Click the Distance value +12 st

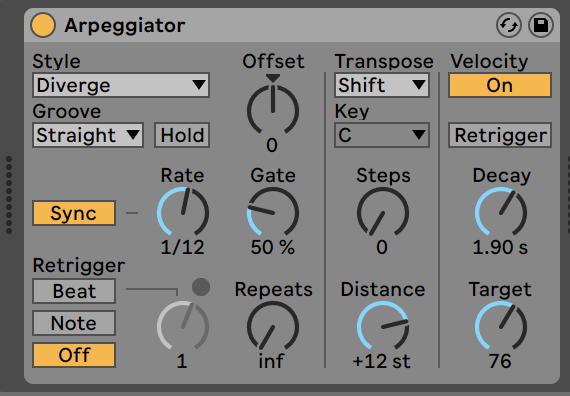382,361
